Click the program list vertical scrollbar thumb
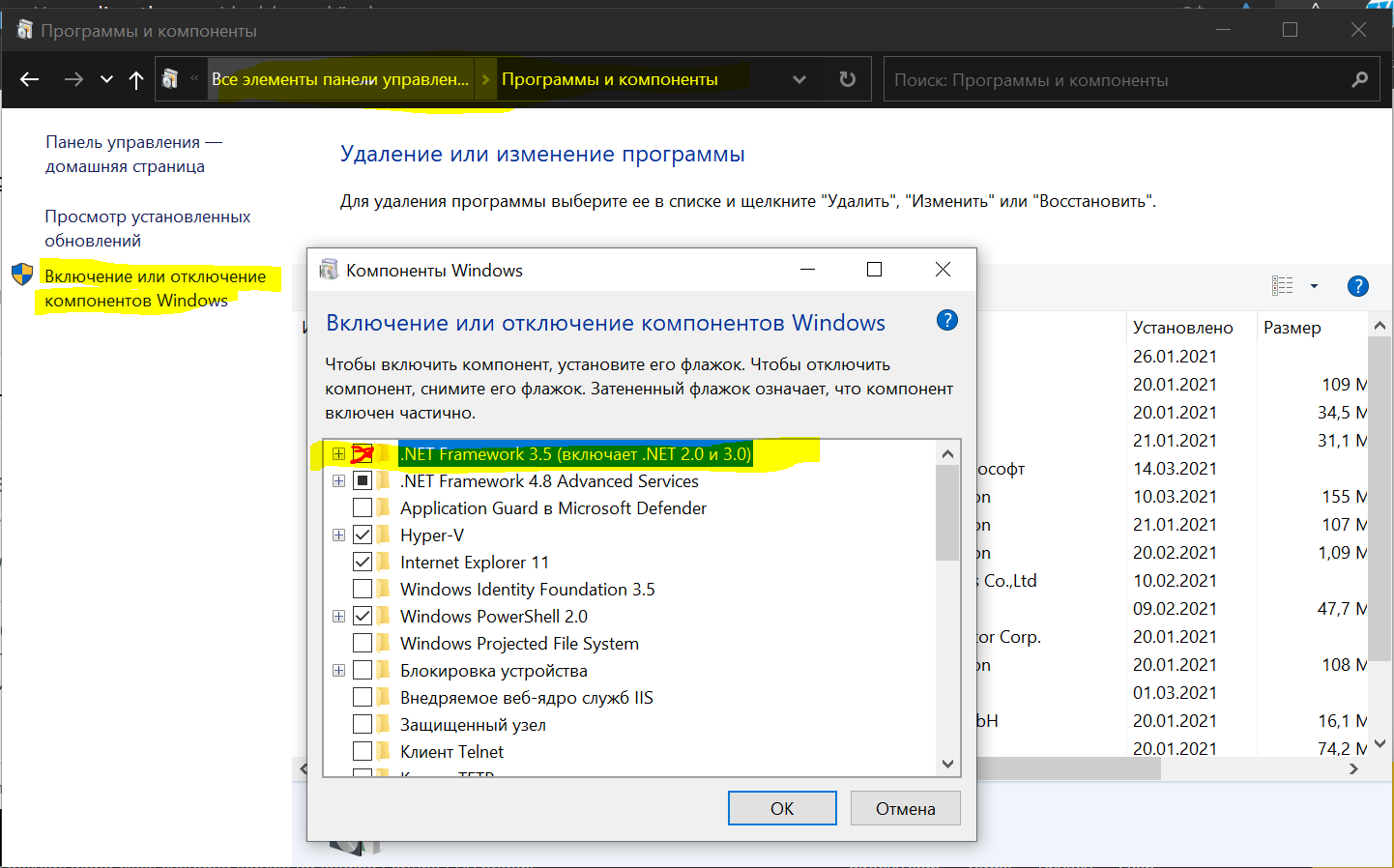The width and height of the screenshot is (1394, 868). [x=1379, y=498]
